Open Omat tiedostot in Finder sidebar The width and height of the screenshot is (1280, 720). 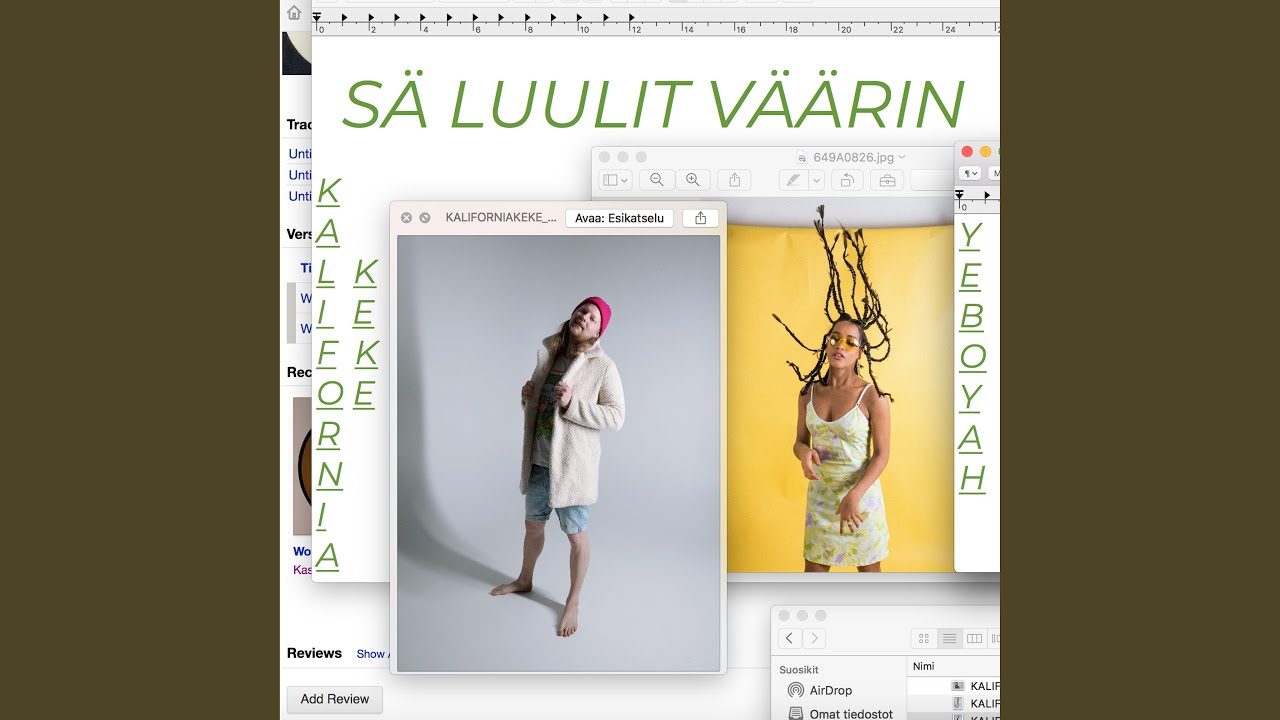[x=841, y=714]
